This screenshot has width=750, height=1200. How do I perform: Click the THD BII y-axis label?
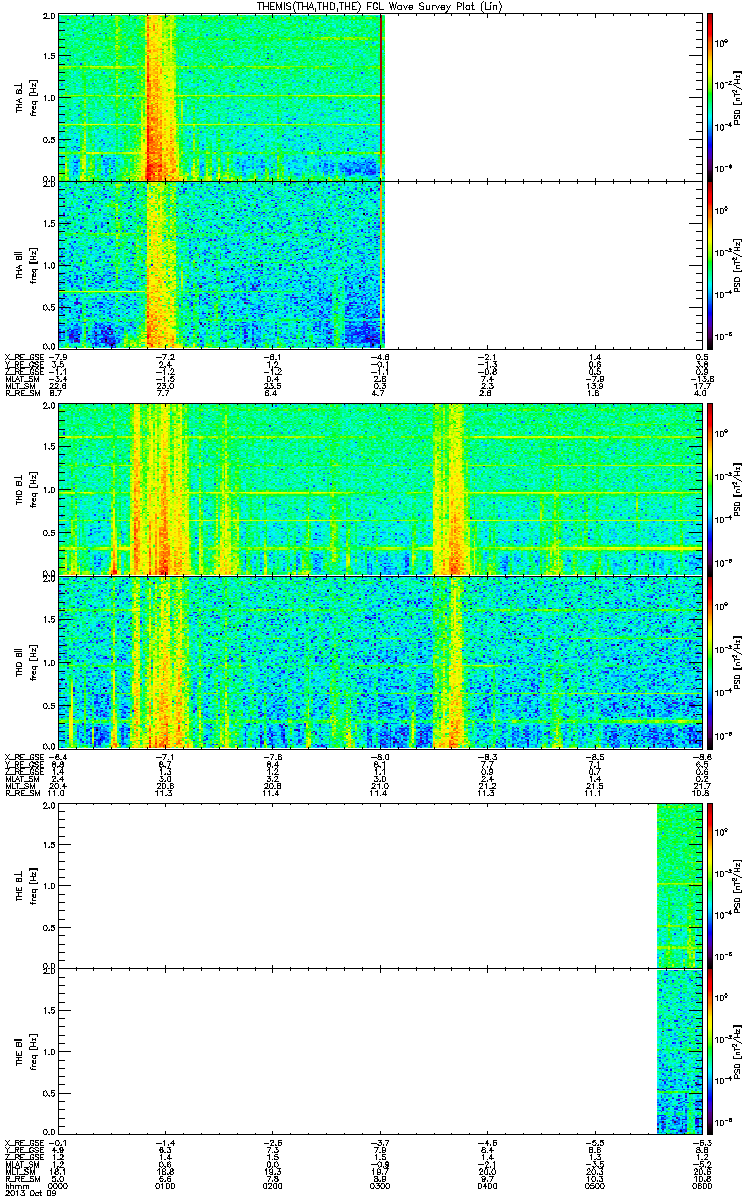pos(25,661)
